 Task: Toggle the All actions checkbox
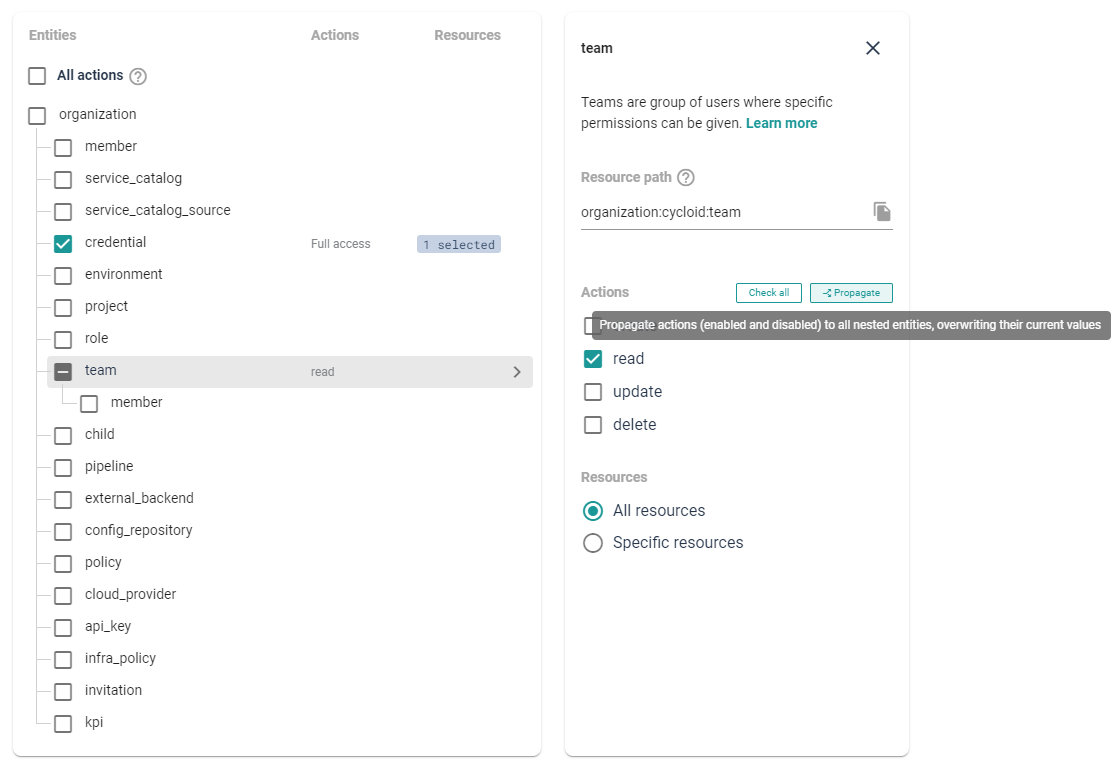(37, 76)
